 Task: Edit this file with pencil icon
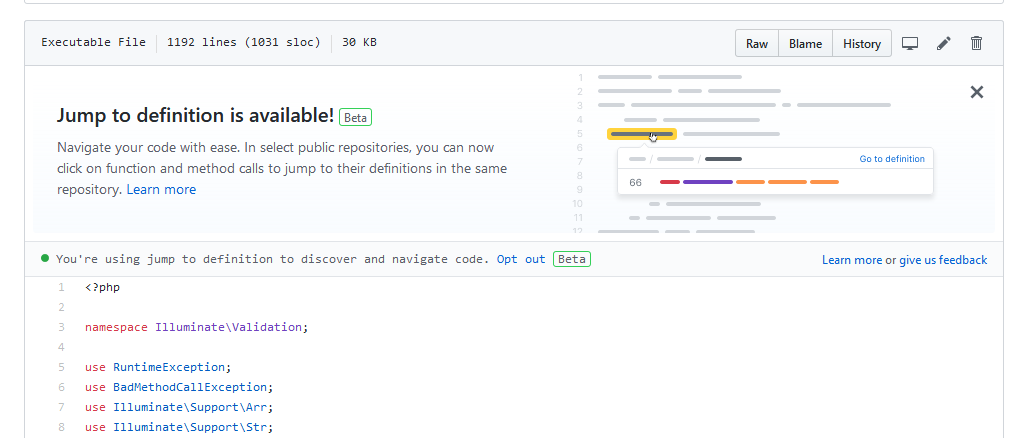click(x=943, y=43)
